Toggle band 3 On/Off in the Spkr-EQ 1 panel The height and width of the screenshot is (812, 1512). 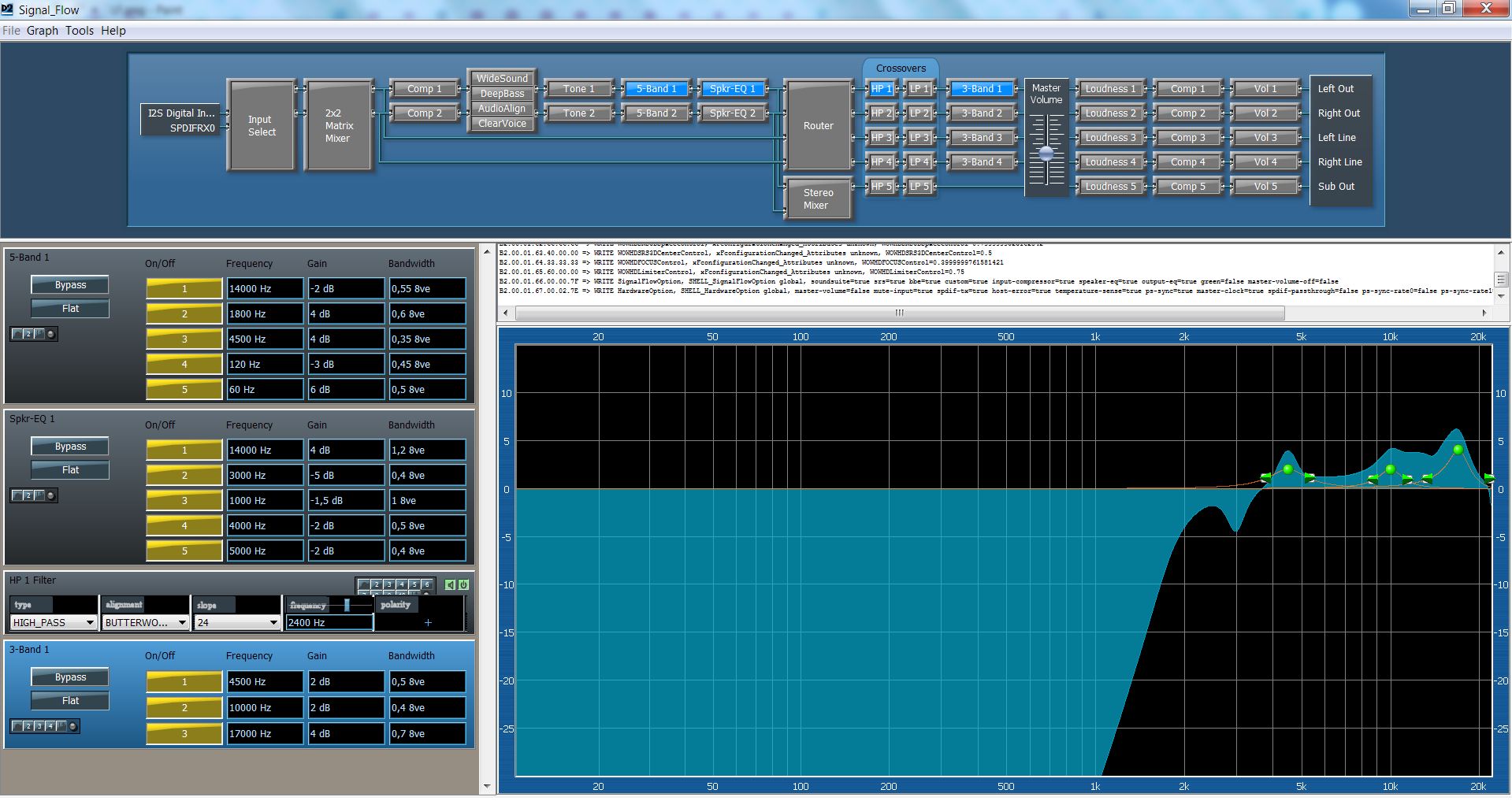(x=184, y=501)
